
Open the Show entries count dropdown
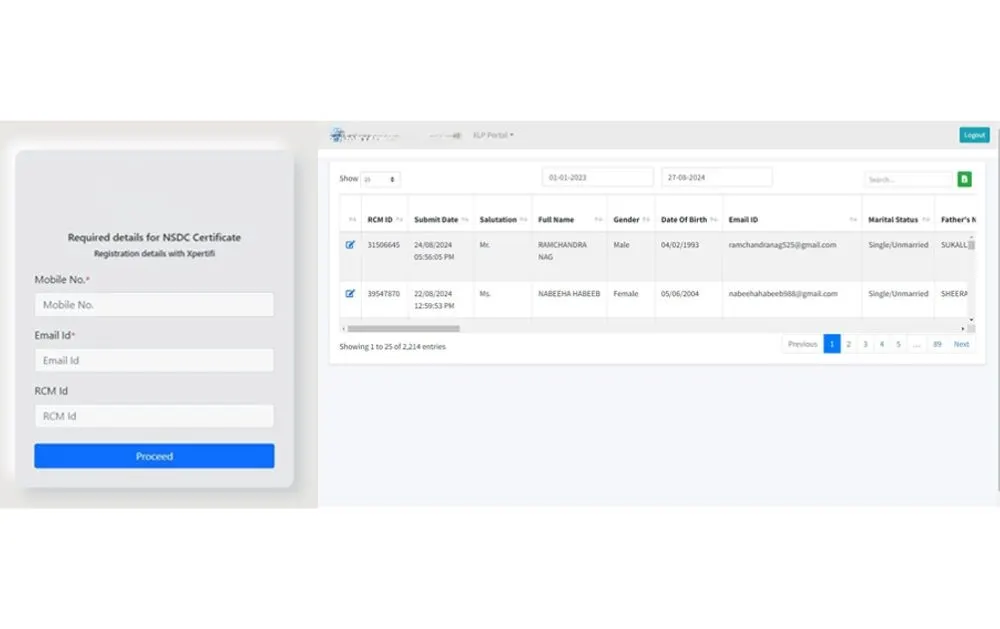[380, 179]
